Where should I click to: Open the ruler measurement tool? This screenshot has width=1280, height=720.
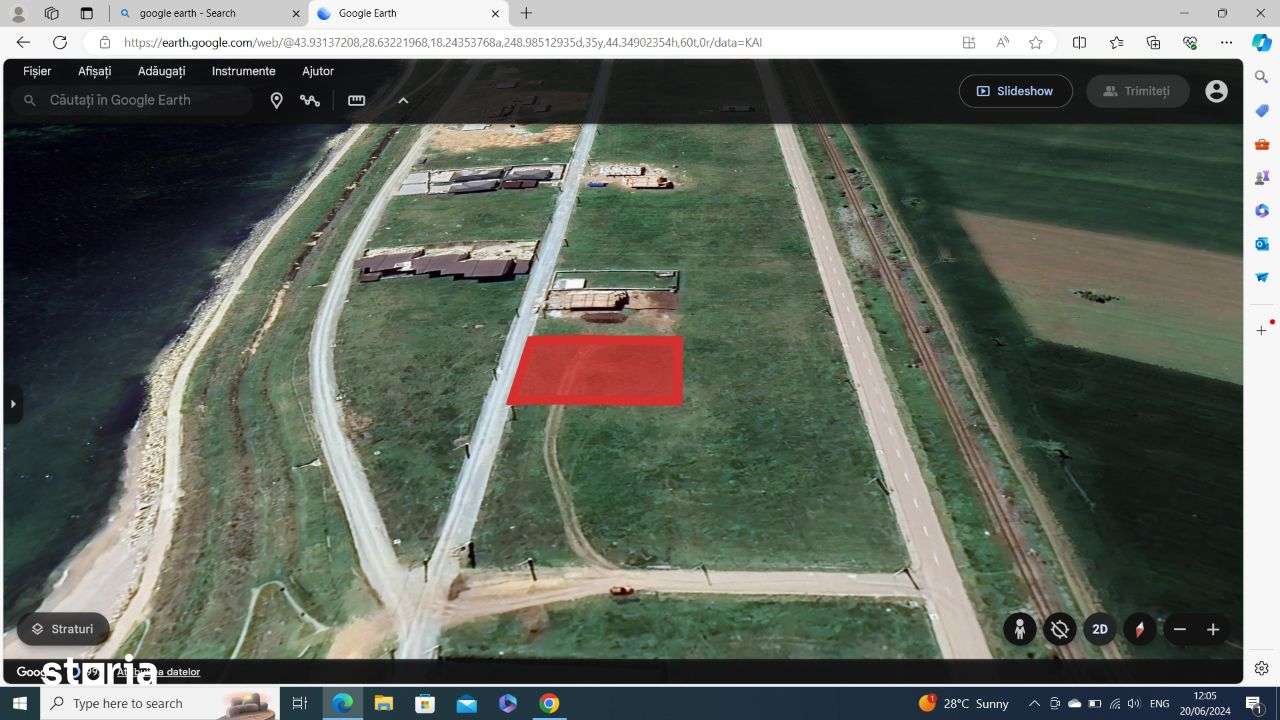coord(356,100)
